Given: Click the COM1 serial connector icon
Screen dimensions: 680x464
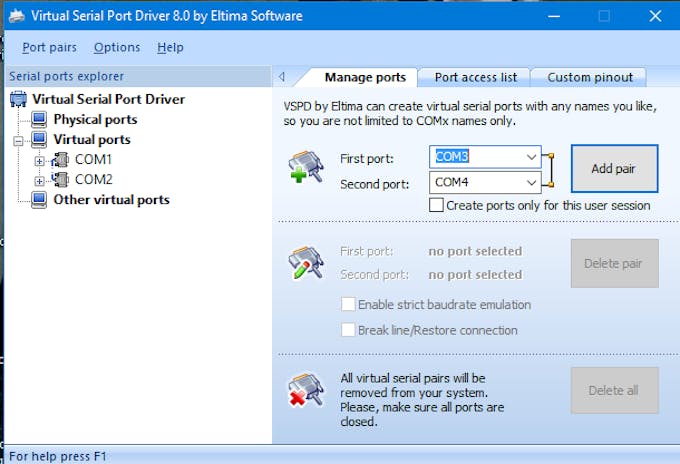Looking at the screenshot, I should pyautogui.click(x=60, y=160).
